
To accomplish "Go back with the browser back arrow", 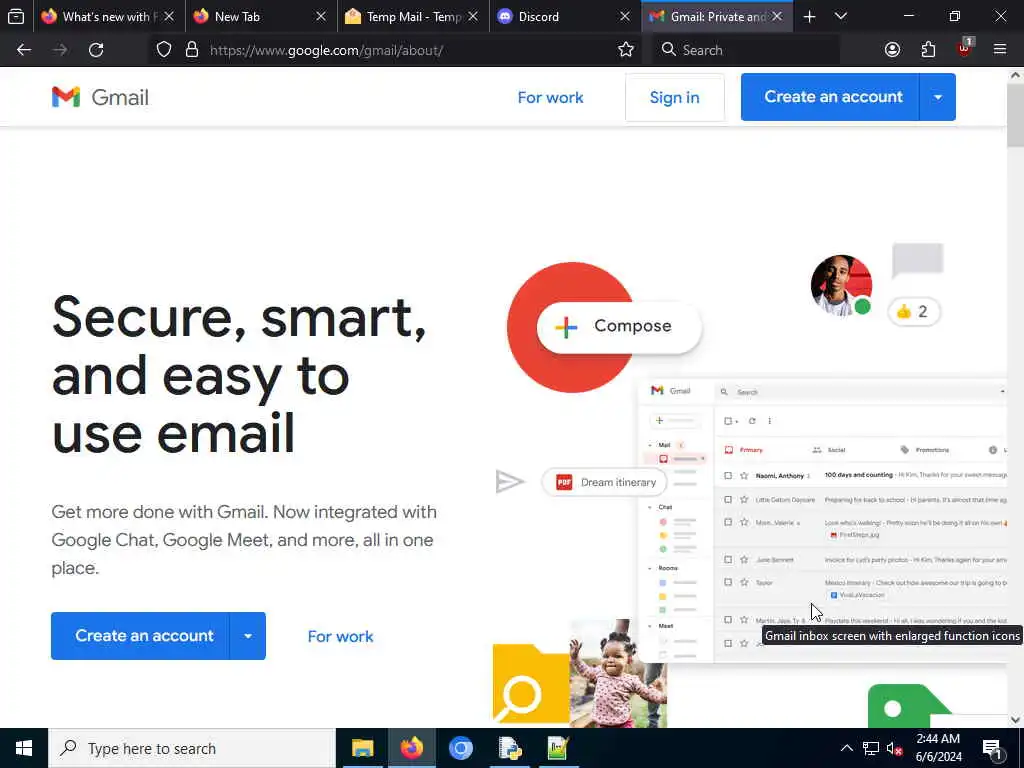I will coord(24,50).
